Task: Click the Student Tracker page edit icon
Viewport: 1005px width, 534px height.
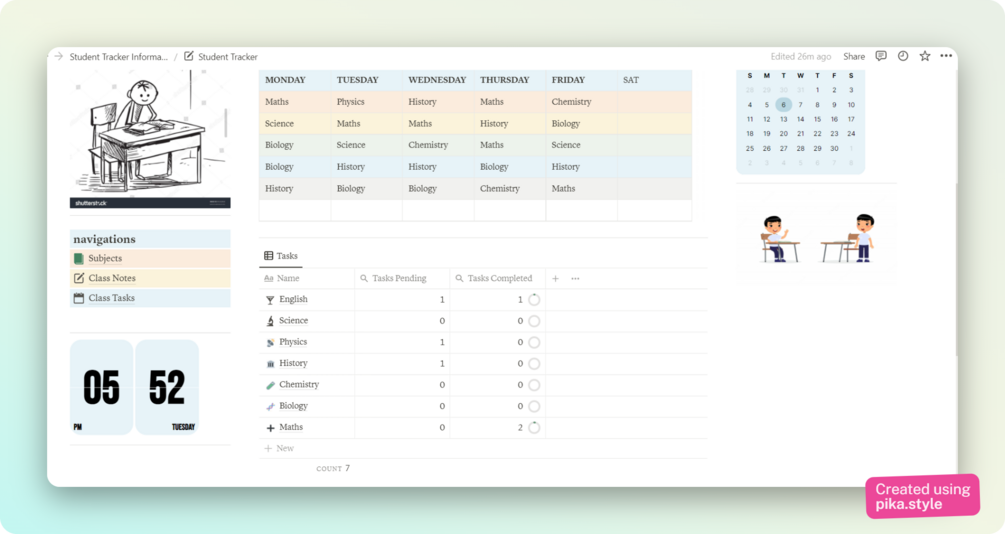Action: click(188, 56)
